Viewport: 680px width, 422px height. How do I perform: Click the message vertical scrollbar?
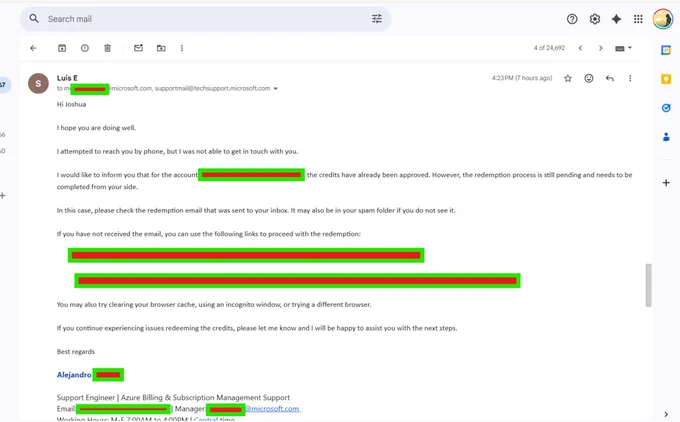point(648,285)
